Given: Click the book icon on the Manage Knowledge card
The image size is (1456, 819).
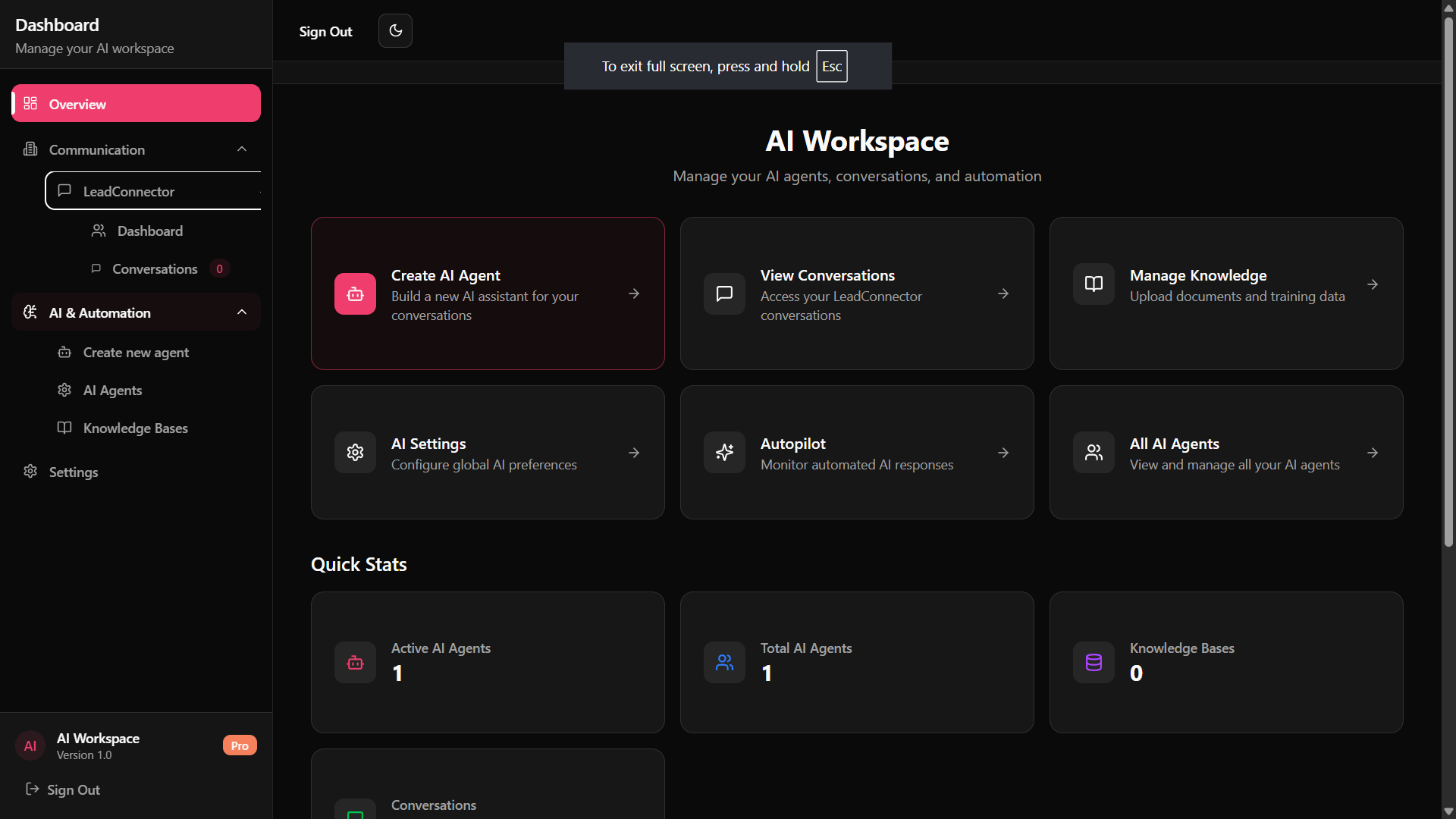Looking at the screenshot, I should 1094,284.
